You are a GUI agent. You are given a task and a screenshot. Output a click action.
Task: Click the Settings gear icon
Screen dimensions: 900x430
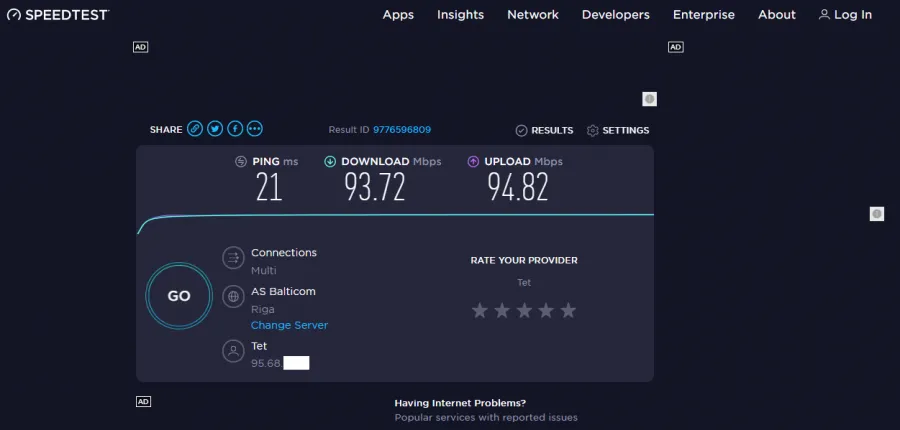coord(592,130)
